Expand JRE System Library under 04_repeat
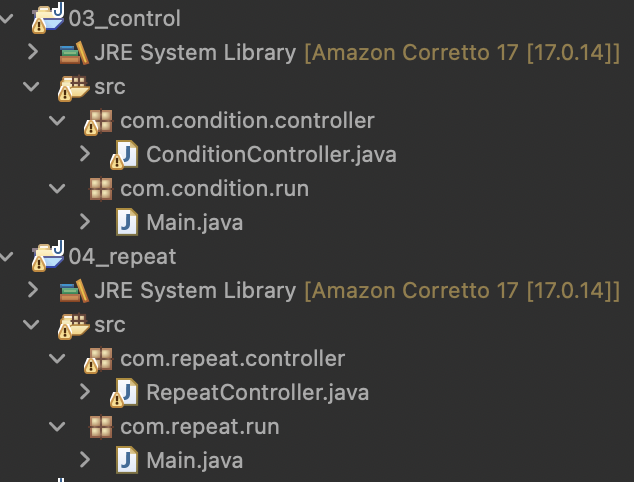Image resolution: width=634 pixels, height=482 pixels. point(34,291)
